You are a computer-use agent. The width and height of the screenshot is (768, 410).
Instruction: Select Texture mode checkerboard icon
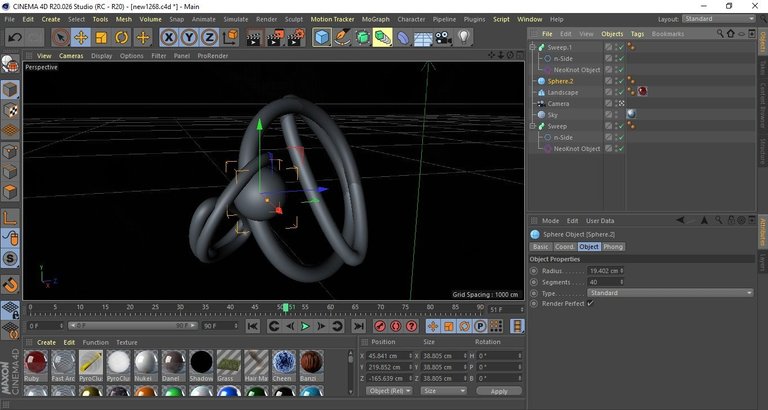click(10, 110)
